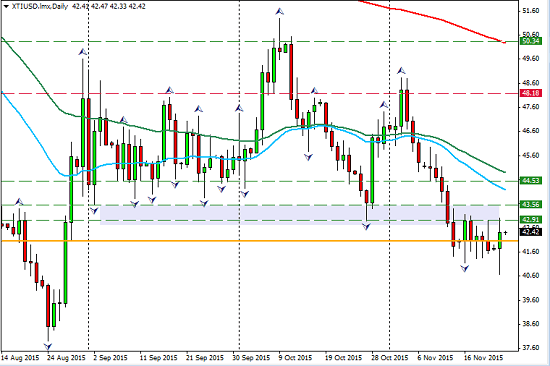The image size is (550, 366).
Task: Click the green 50.34 price level label
Action: coord(531,41)
